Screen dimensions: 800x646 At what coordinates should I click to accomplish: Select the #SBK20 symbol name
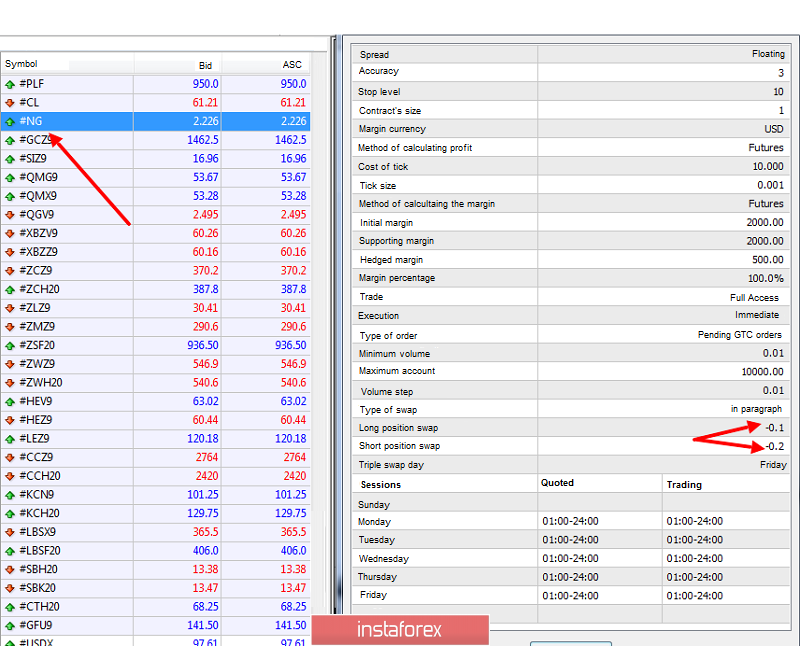[x=38, y=588]
